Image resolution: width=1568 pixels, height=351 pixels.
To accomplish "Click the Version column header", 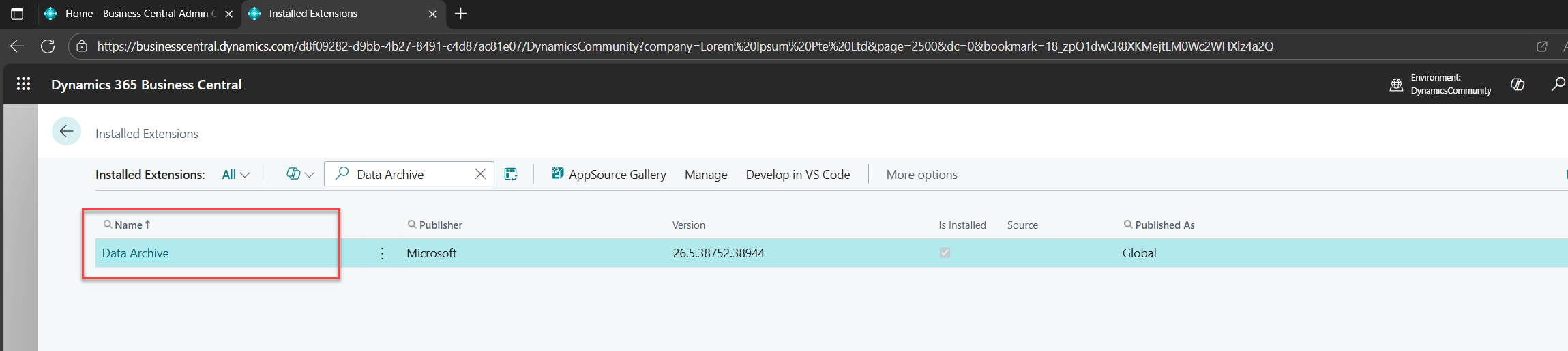I will tap(689, 225).
